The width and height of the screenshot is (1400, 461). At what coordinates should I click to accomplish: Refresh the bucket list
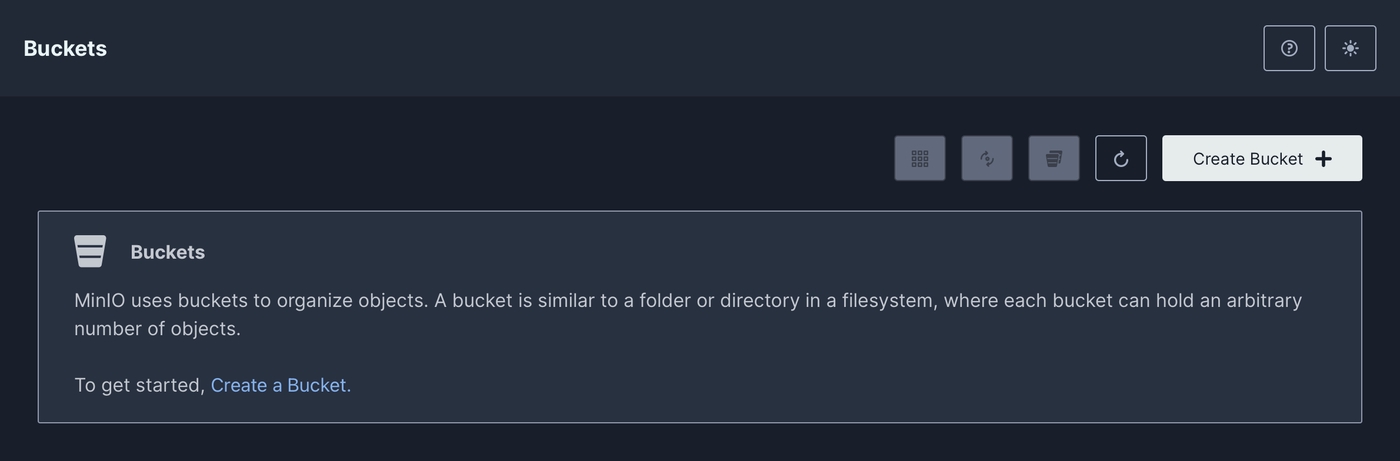pyautogui.click(x=1121, y=158)
